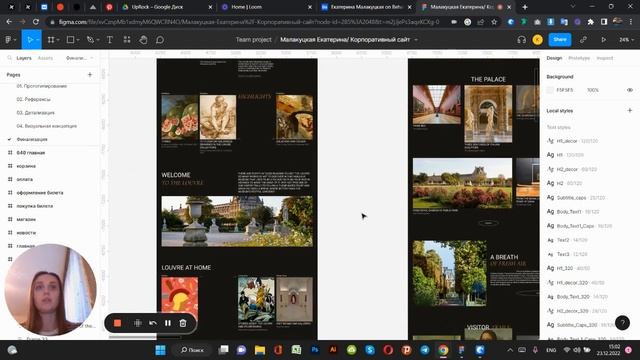Select the корзина frame layer

tap(26, 166)
